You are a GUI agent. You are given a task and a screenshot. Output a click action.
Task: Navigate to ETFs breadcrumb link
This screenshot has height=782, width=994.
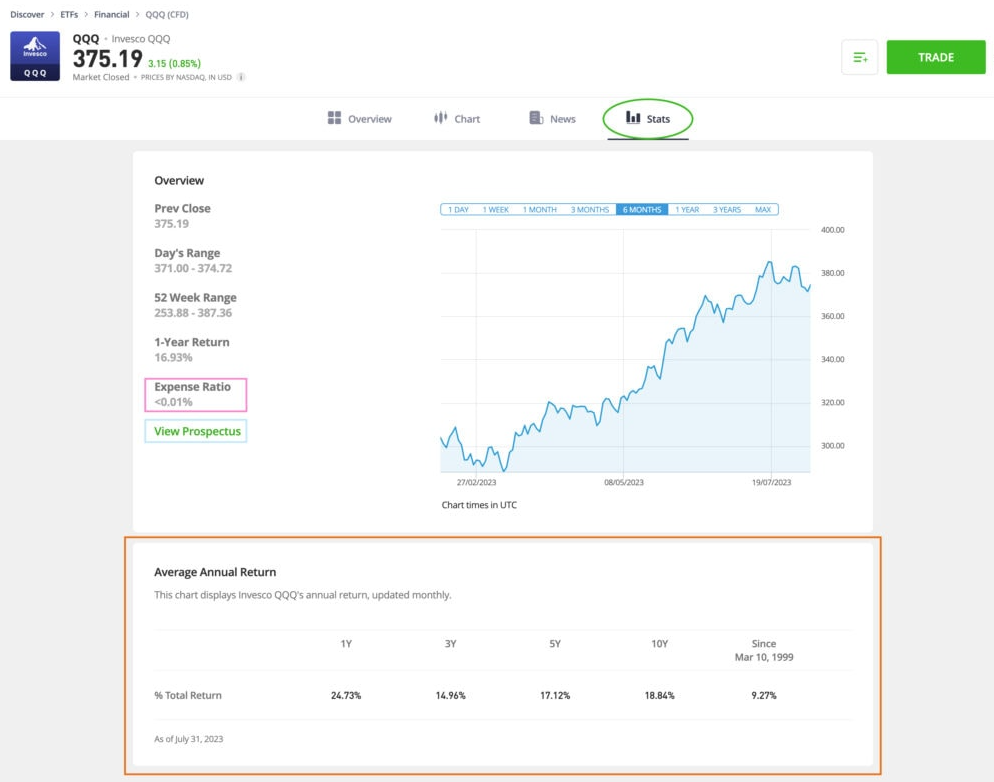(x=69, y=15)
